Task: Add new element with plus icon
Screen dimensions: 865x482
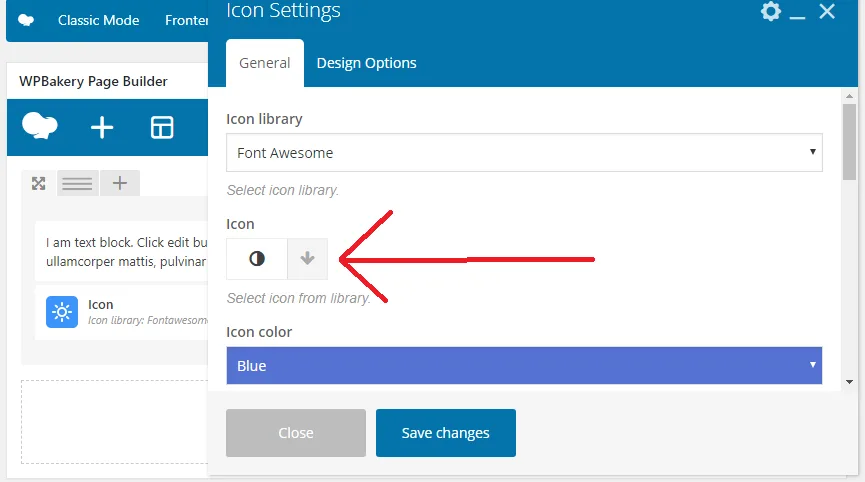Action: 102,127
